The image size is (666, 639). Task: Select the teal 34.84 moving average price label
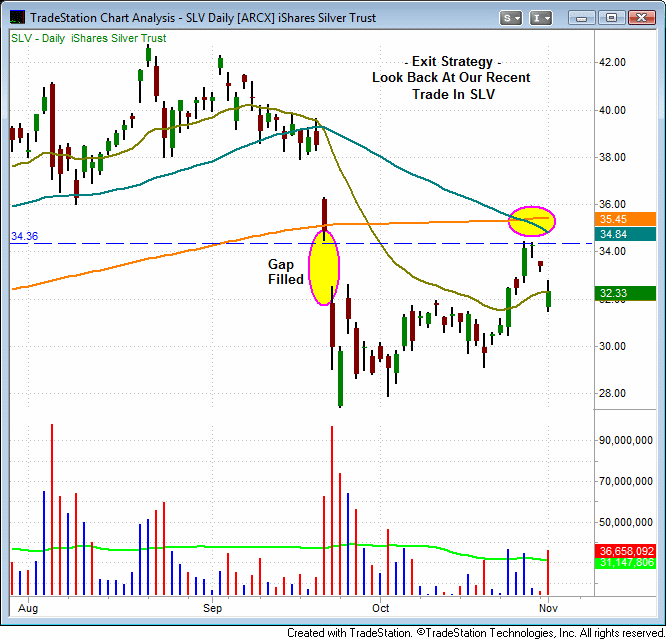(x=625, y=234)
